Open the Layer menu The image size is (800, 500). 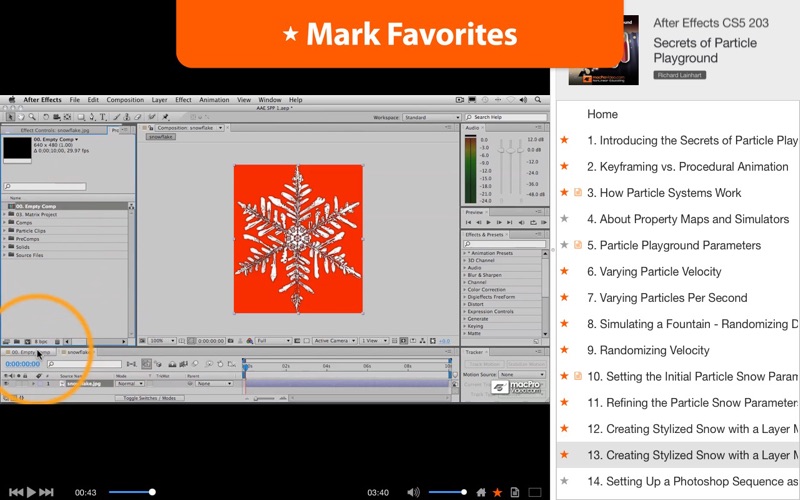click(x=159, y=100)
